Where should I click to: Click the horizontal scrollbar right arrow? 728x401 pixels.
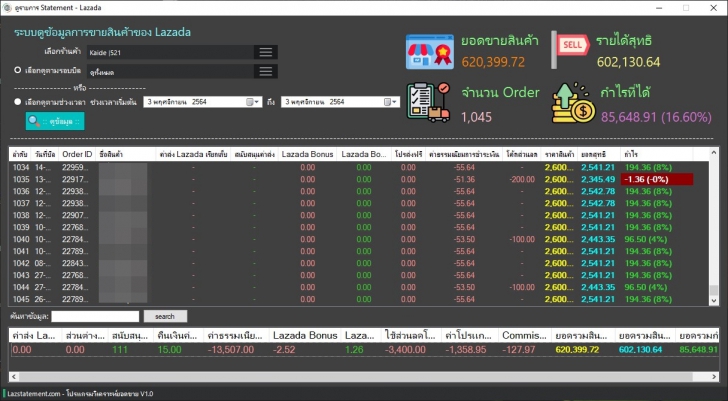[714, 377]
